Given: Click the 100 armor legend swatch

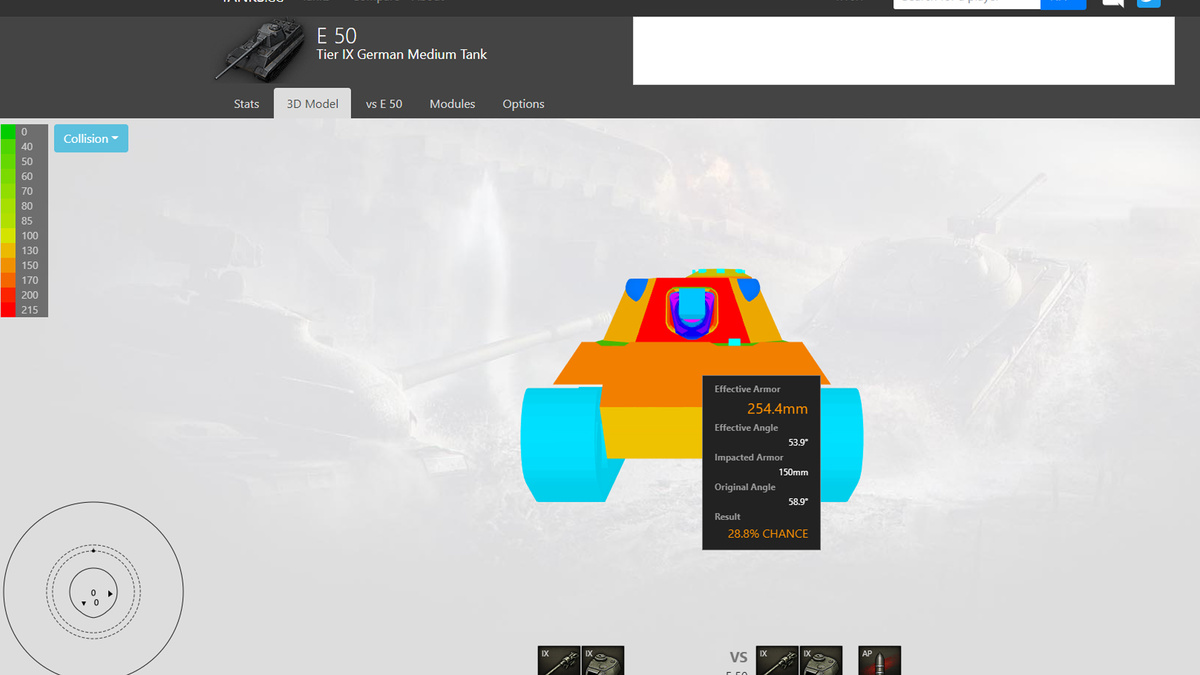Looking at the screenshot, I should (8, 236).
